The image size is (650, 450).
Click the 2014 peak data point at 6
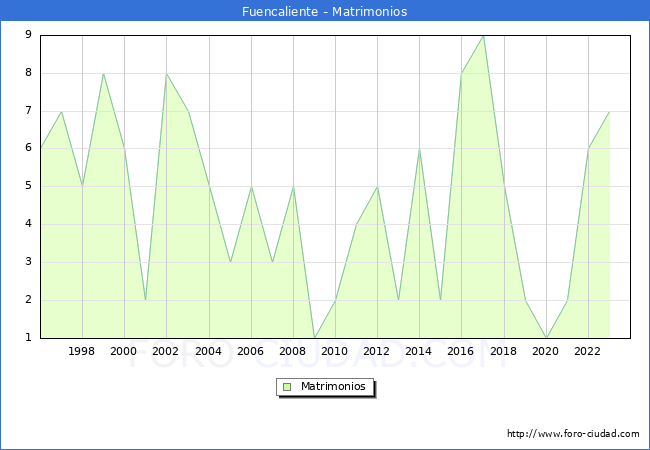pos(420,149)
